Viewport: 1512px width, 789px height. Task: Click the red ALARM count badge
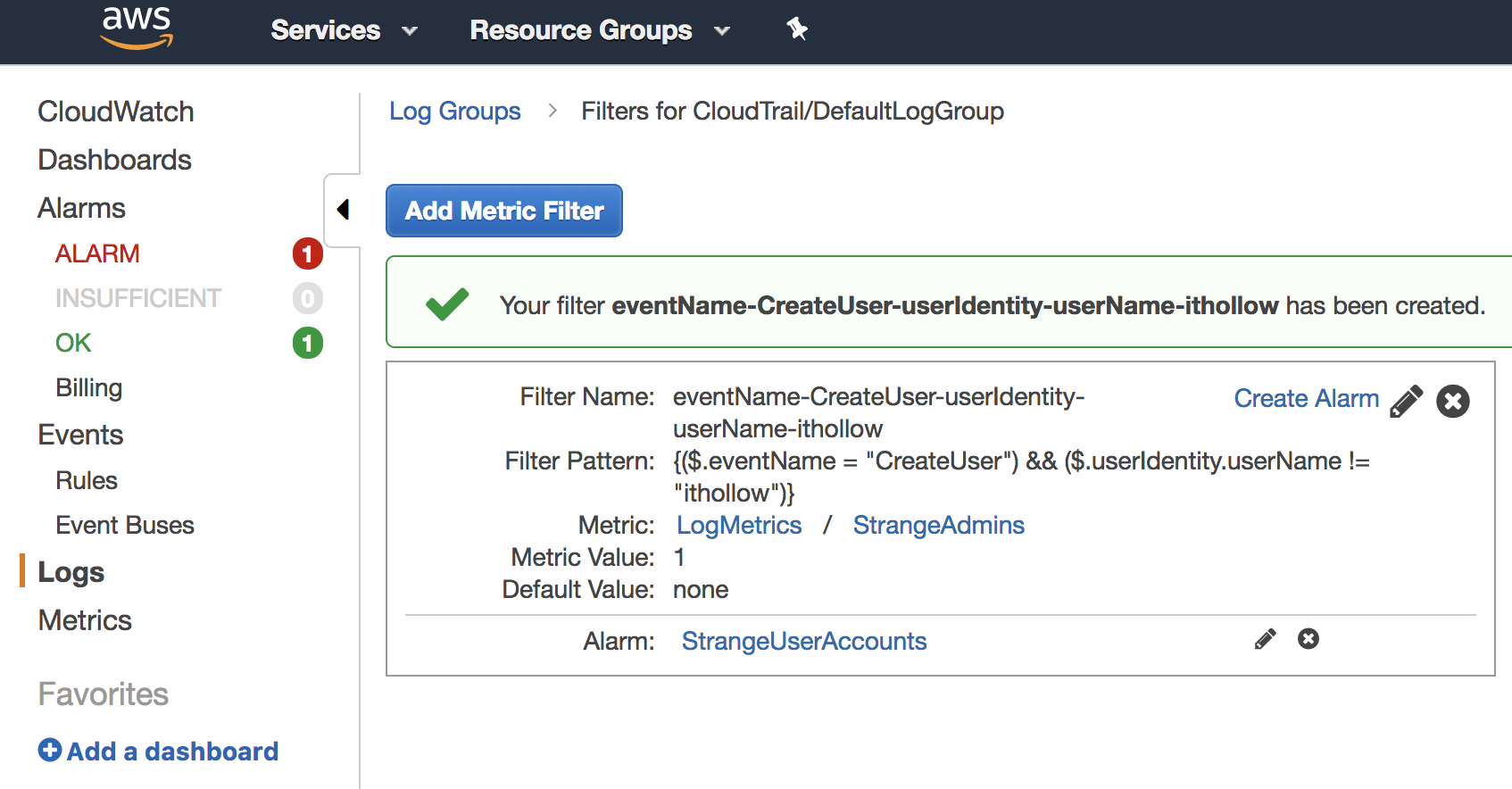pyautogui.click(x=307, y=254)
